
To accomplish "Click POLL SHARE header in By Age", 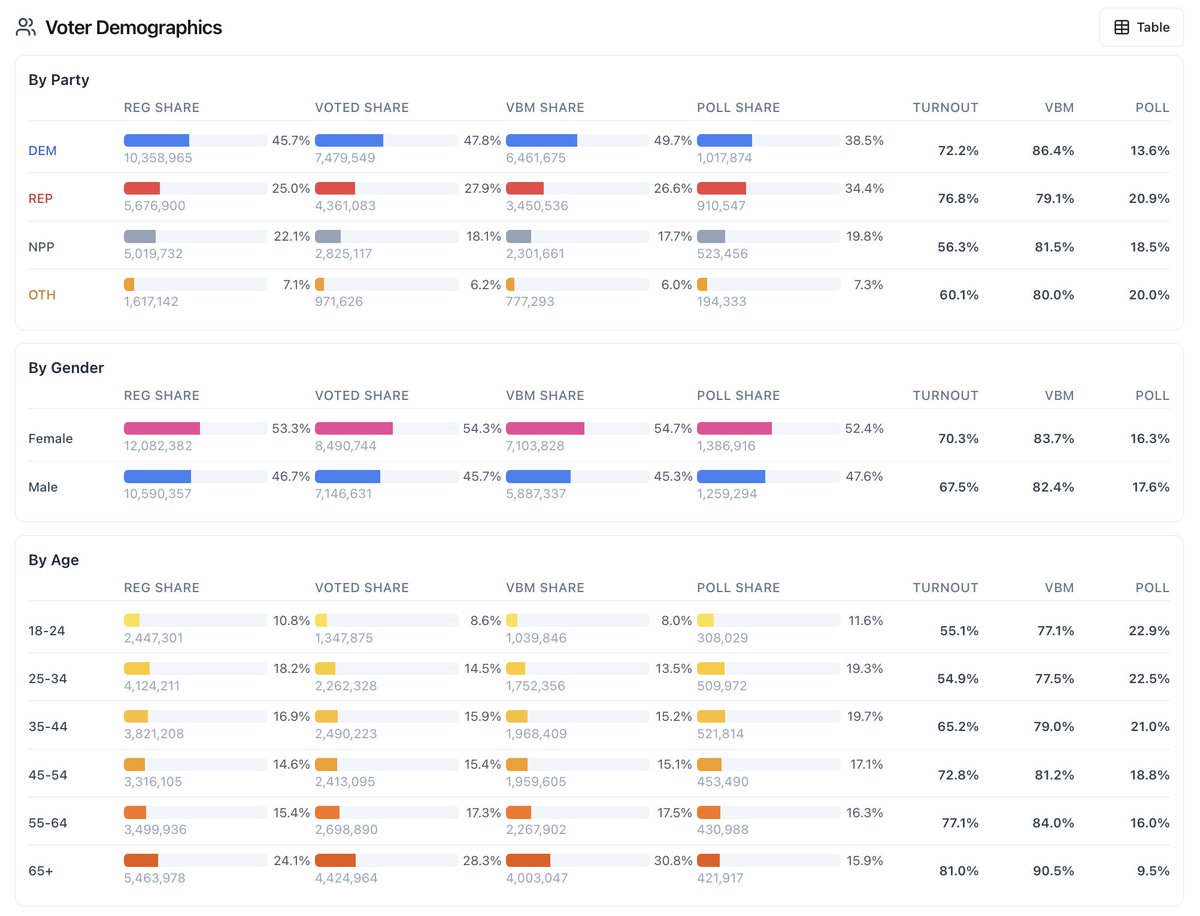I will pyautogui.click(x=738, y=587).
